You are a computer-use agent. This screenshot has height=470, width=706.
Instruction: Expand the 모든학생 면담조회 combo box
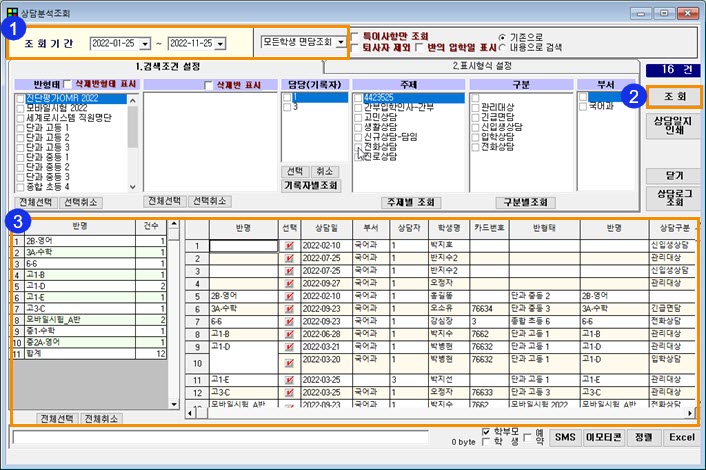[x=341, y=42]
